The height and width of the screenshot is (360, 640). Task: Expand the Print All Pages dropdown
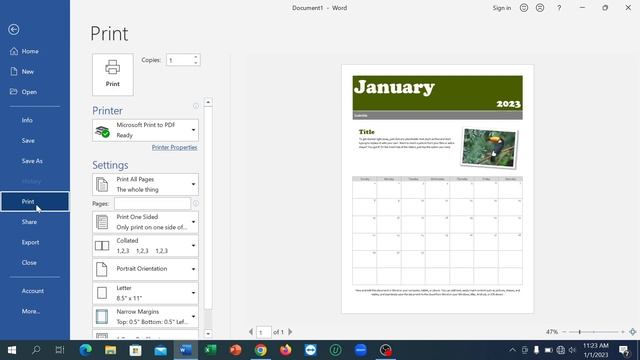145,184
